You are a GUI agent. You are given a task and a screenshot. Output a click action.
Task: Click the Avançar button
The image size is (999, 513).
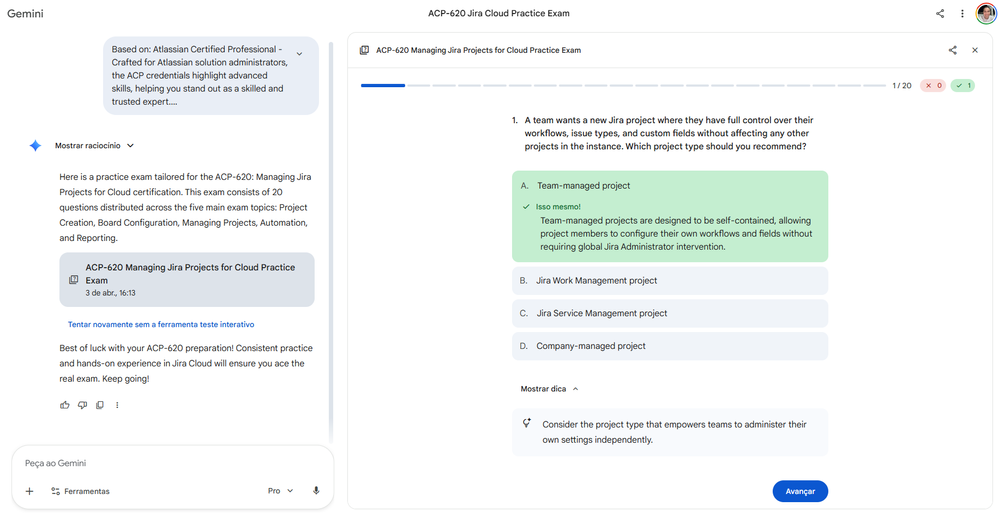pos(800,491)
